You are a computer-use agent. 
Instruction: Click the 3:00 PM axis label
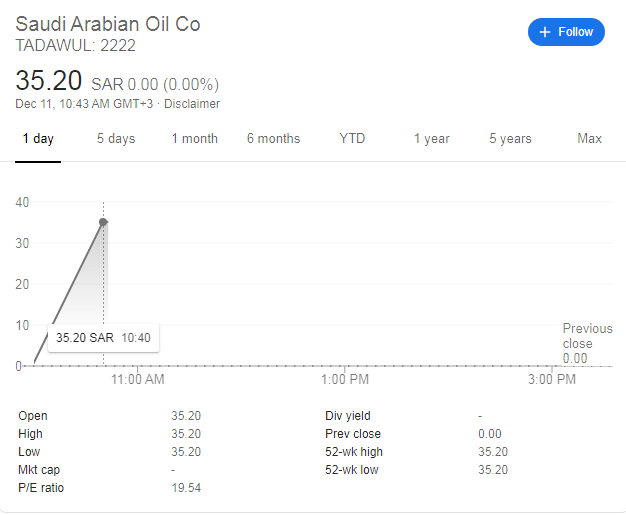coord(552,380)
